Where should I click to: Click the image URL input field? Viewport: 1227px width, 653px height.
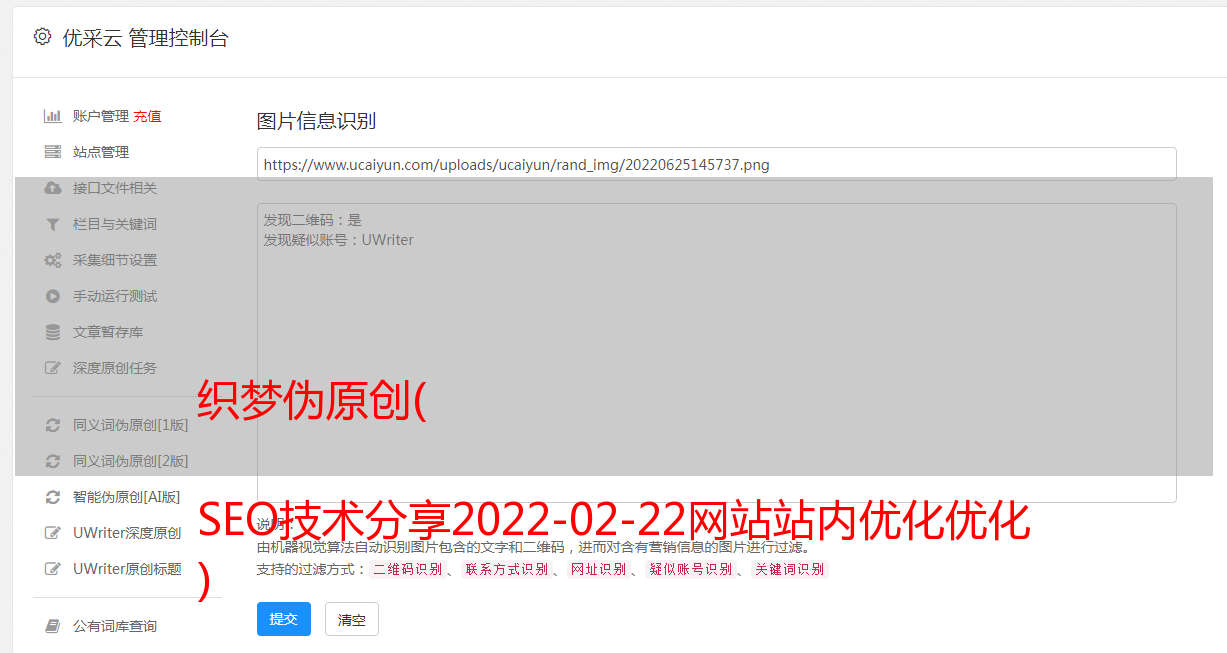pyautogui.click(x=716, y=164)
